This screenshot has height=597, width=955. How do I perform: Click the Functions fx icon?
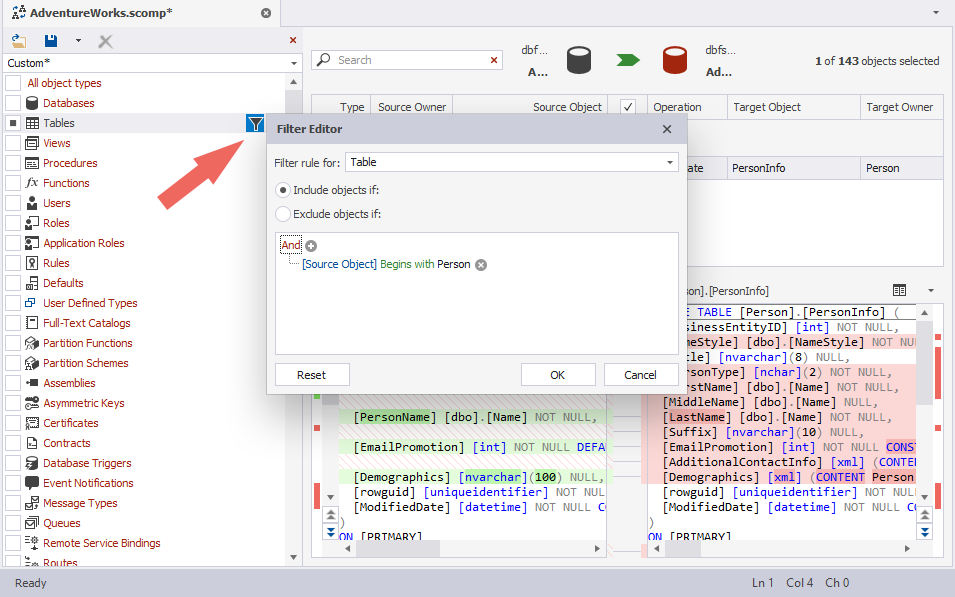32,183
